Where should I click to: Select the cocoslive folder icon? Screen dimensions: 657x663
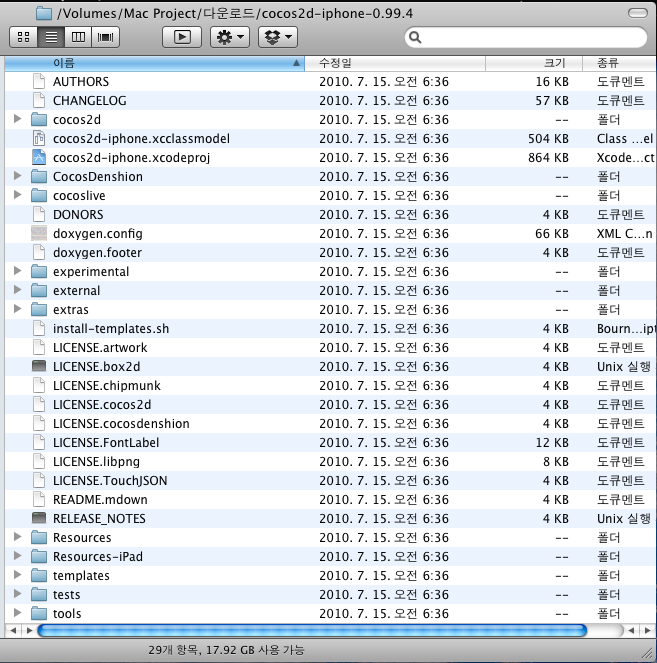(39, 195)
